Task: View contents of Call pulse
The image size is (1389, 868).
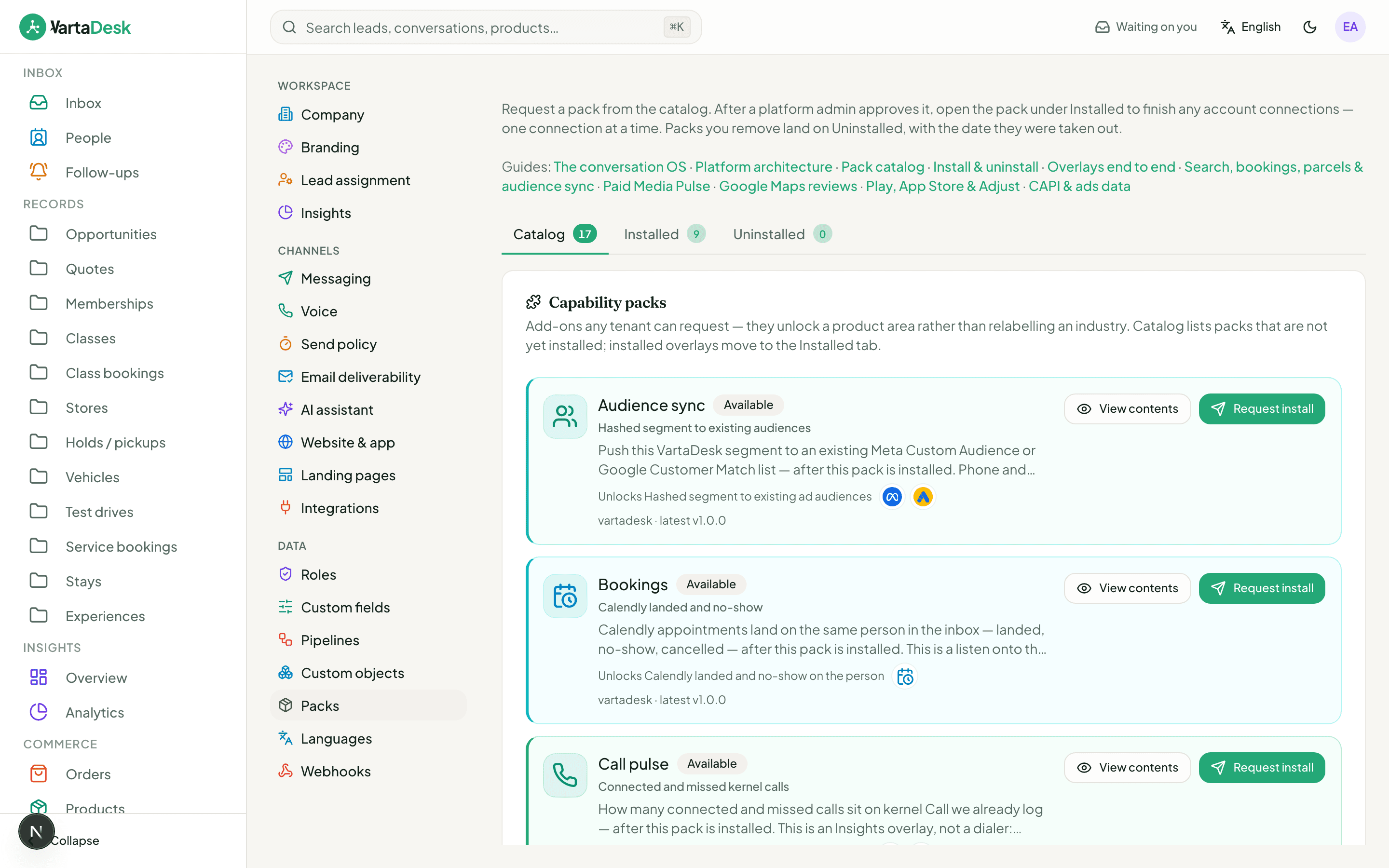Action: 1127,768
